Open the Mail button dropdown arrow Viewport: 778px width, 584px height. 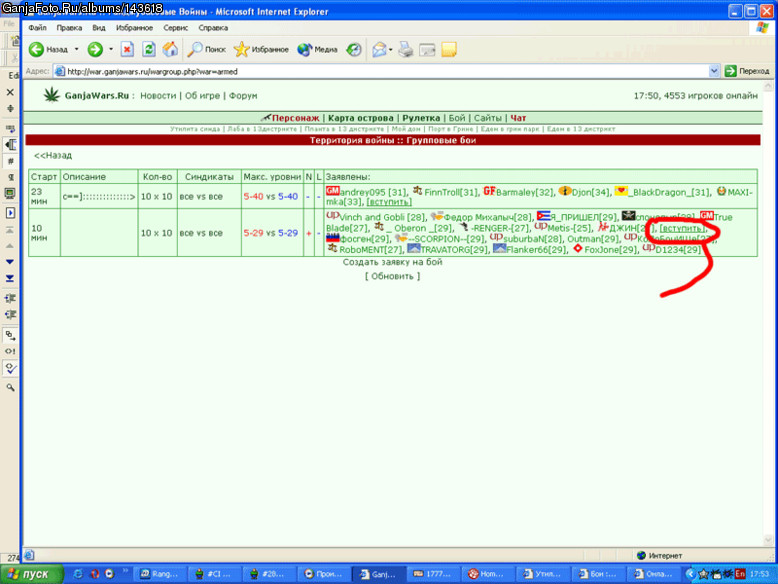(x=390, y=49)
